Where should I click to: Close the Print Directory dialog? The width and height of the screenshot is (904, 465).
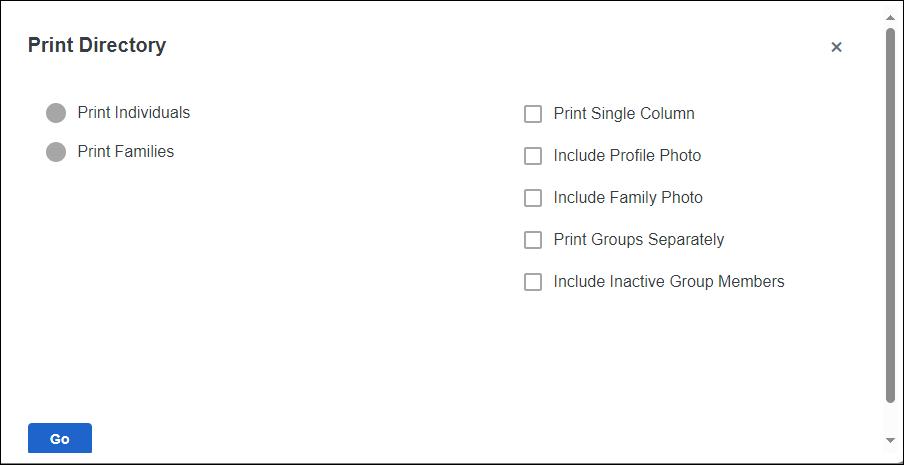836,47
